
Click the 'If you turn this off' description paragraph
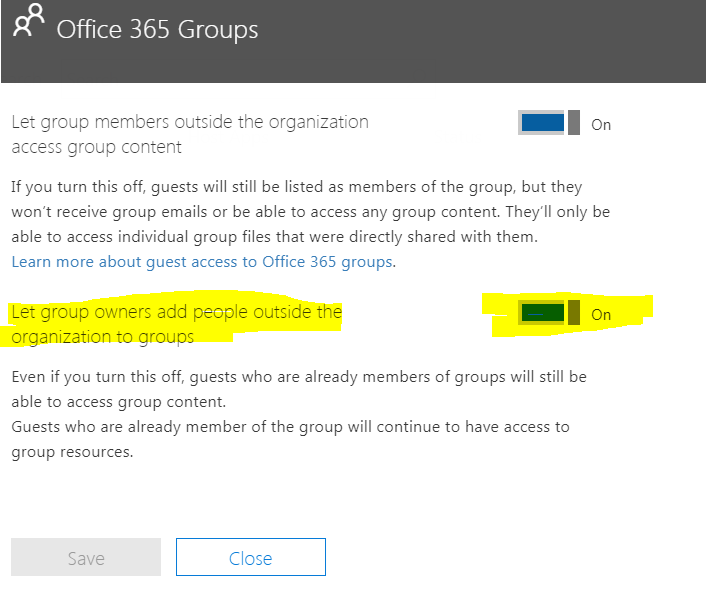(296, 187)
